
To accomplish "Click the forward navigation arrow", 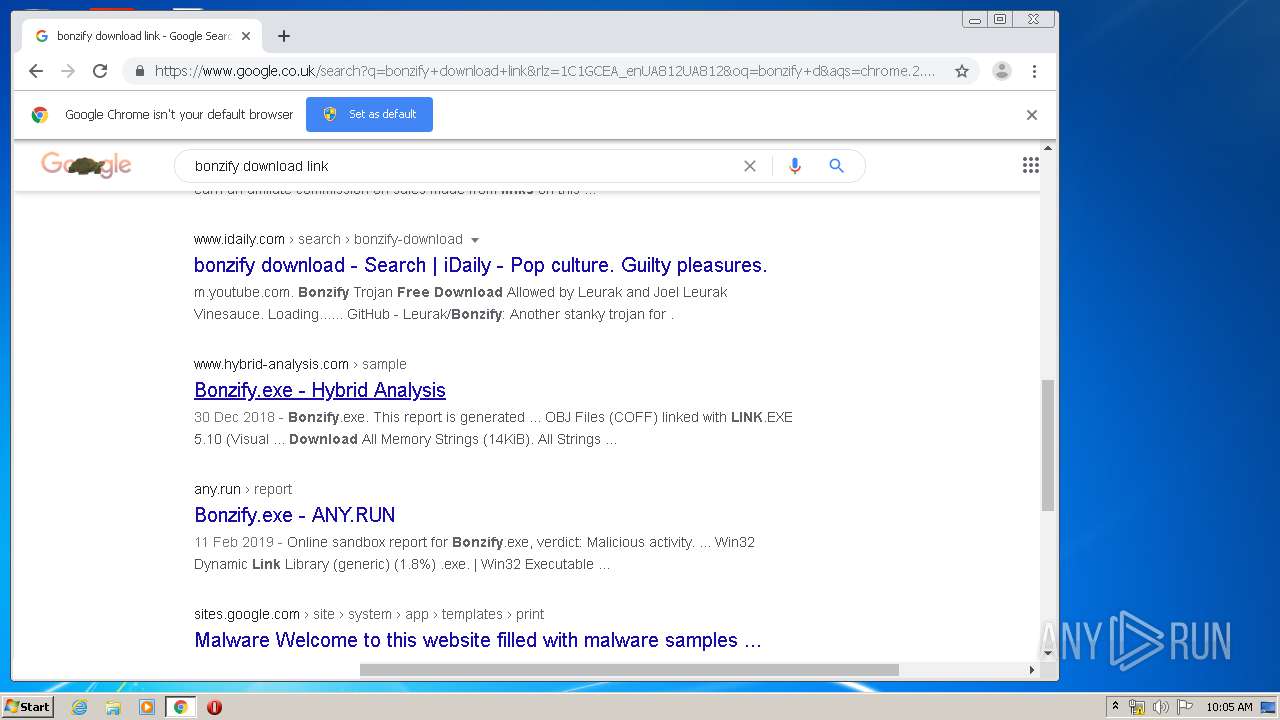I will pyautogui.click(x=68, y=71).
